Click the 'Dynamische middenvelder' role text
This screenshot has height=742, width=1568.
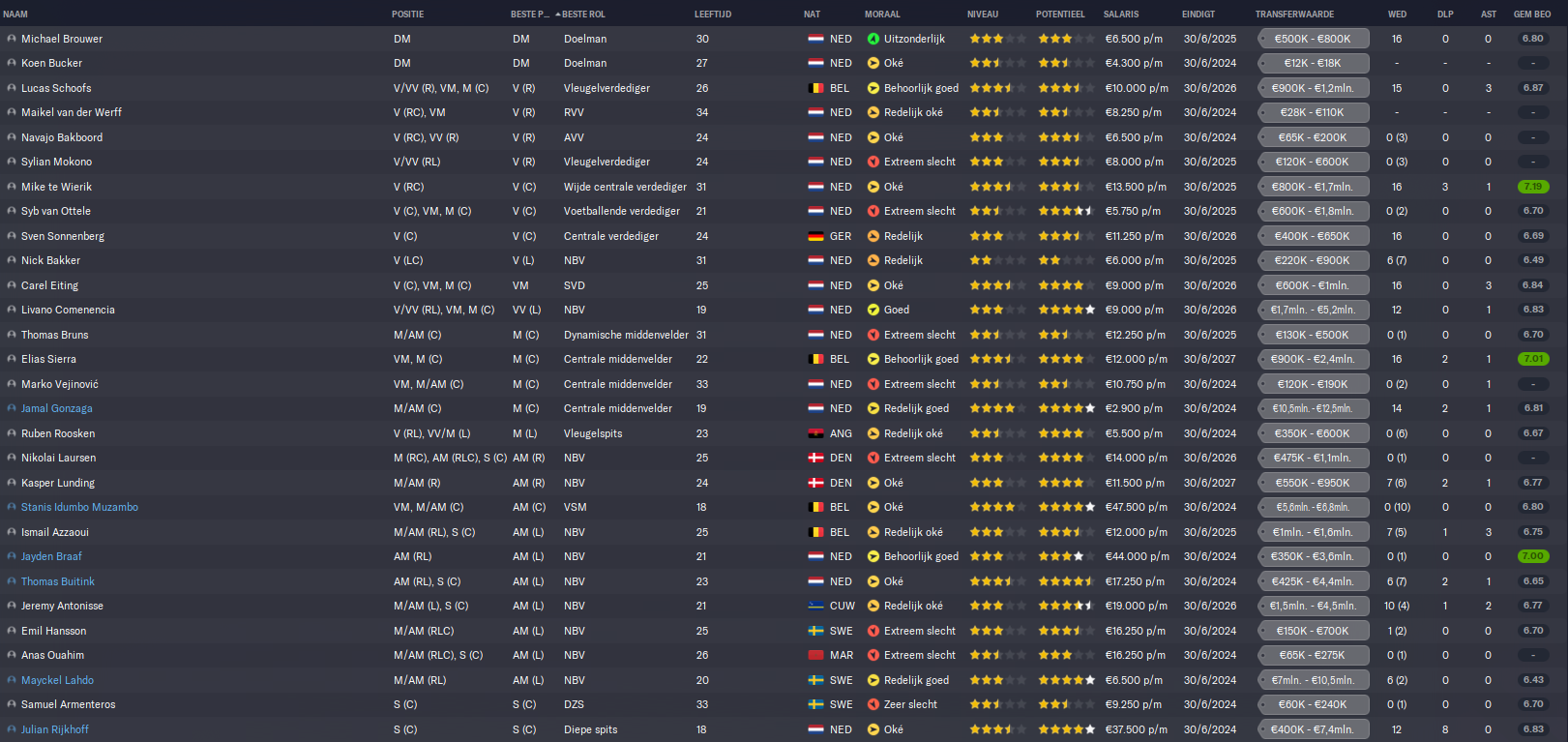point(626,335)
